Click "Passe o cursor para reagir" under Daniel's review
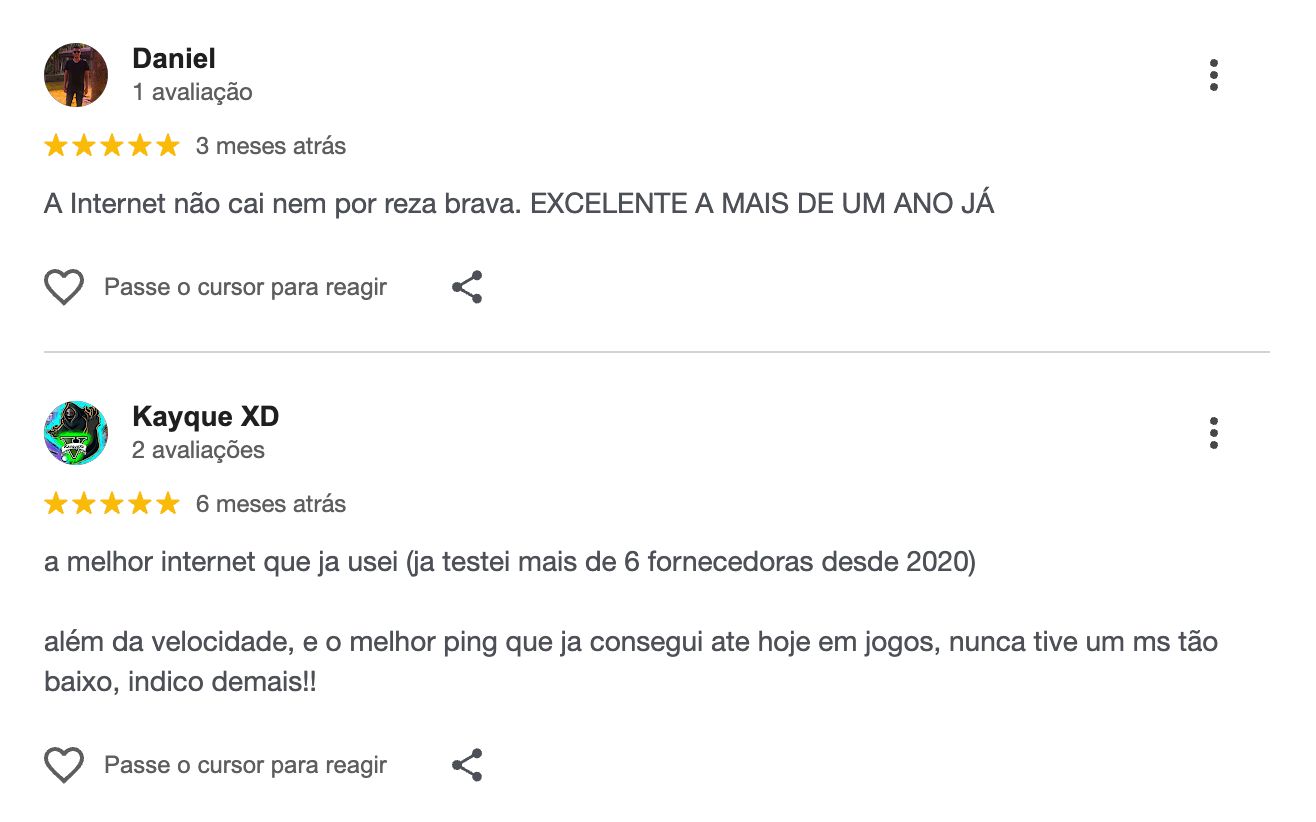 (245, 288)
